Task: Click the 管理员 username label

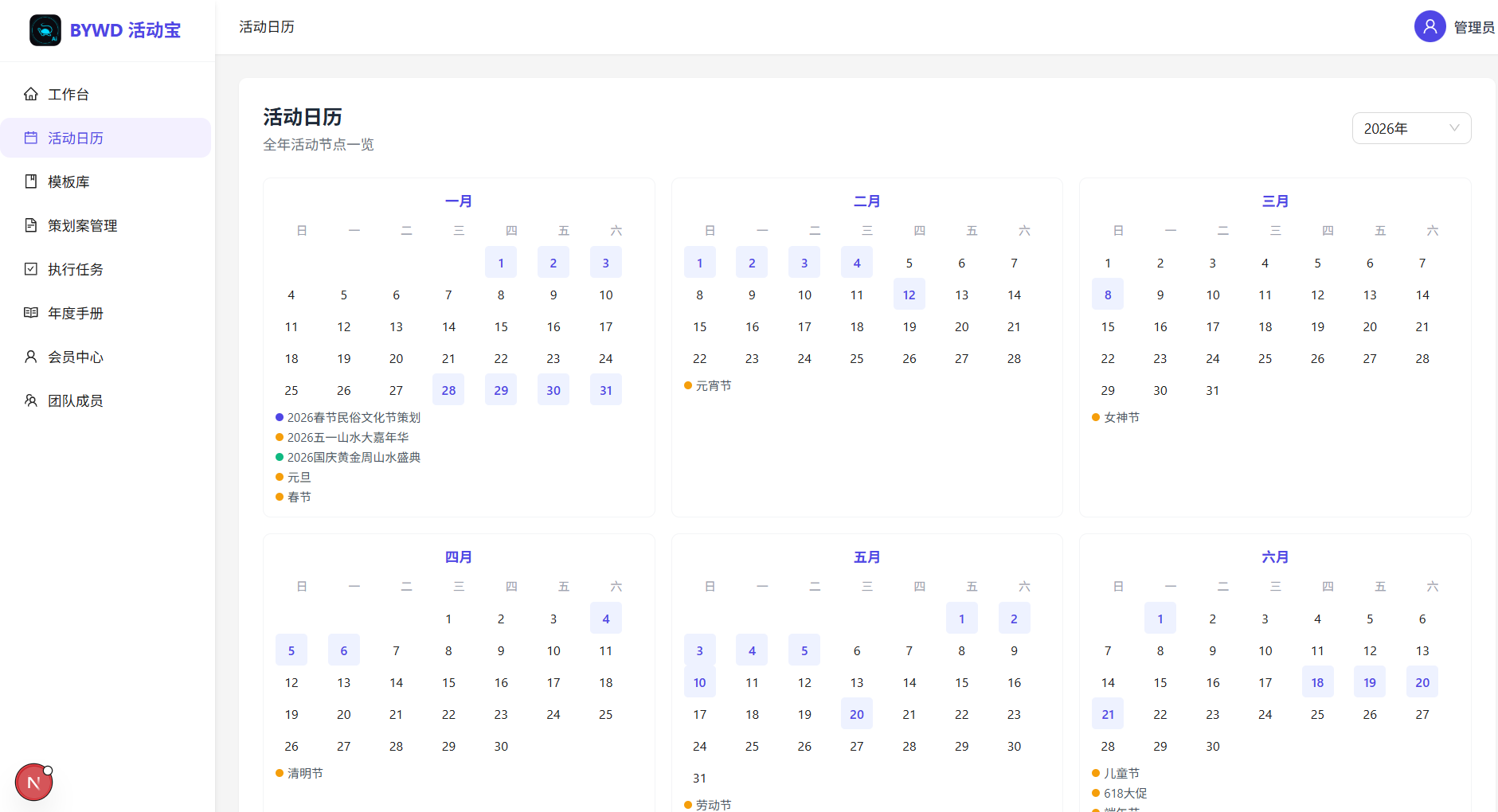Action: [1474, 27]
